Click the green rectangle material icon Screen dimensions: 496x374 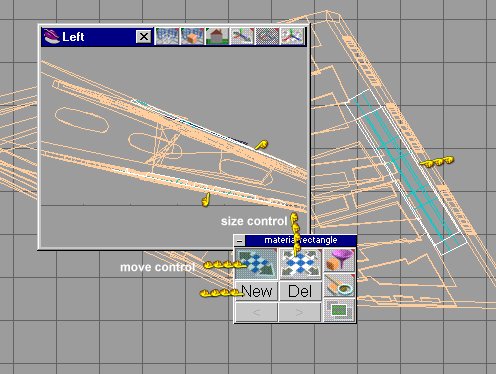(339, 310)
